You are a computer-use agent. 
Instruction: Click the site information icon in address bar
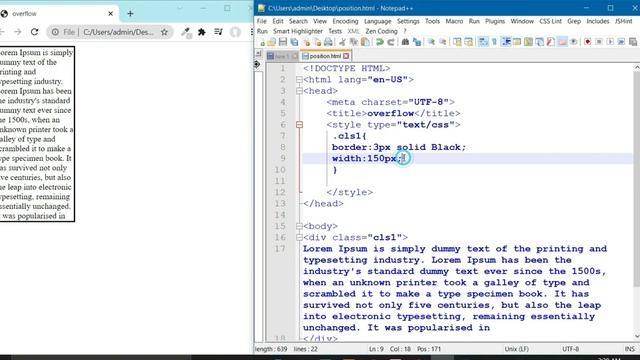(x=55, y=32)
